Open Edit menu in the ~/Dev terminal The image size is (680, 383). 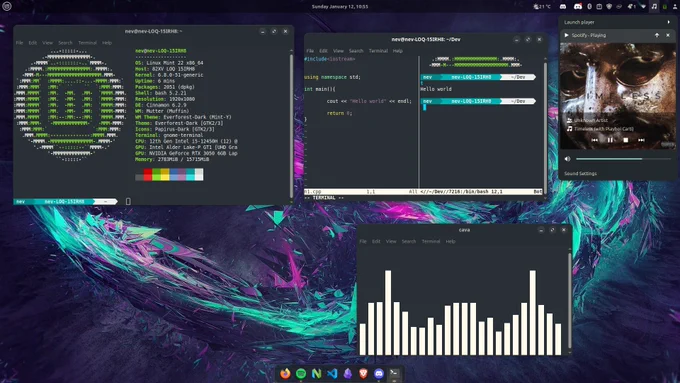click(x=323, y=51)
